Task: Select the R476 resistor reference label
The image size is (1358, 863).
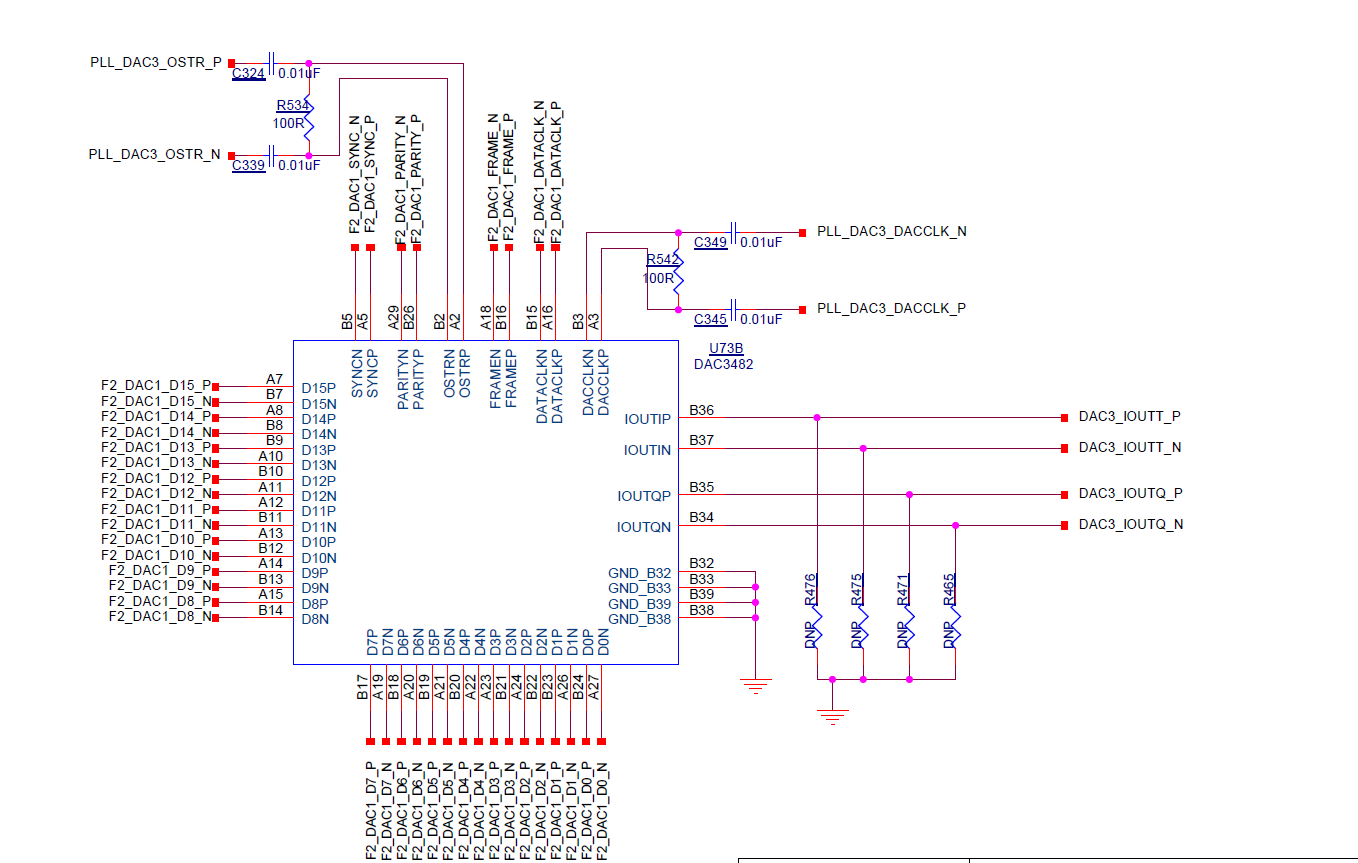Action: (810, 590)
